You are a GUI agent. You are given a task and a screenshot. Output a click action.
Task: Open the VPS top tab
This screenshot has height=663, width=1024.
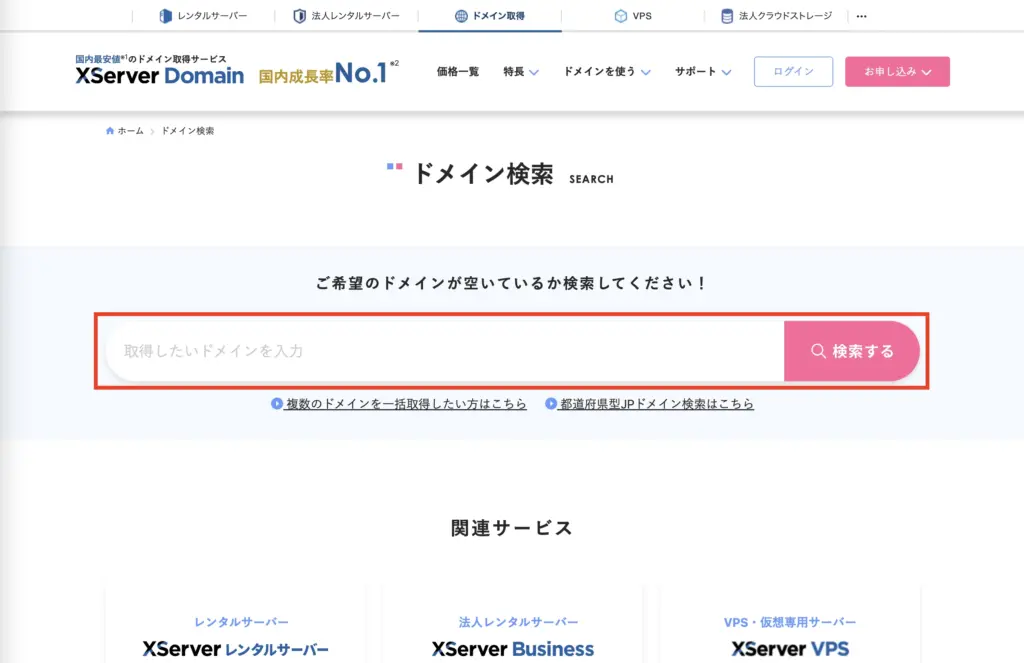point(633,16)
